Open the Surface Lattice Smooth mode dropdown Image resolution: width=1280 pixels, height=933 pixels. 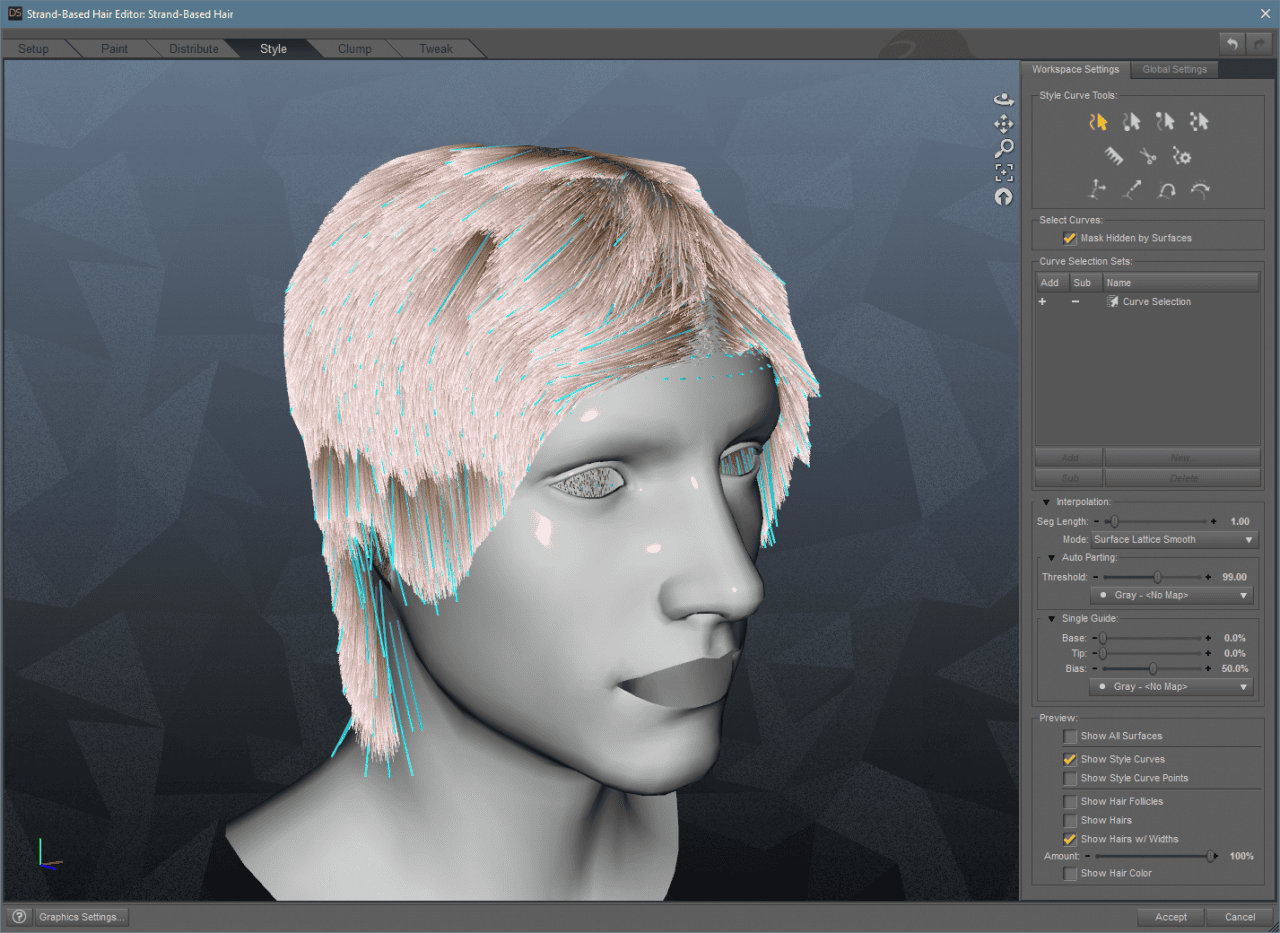(x=1172, y=539)
